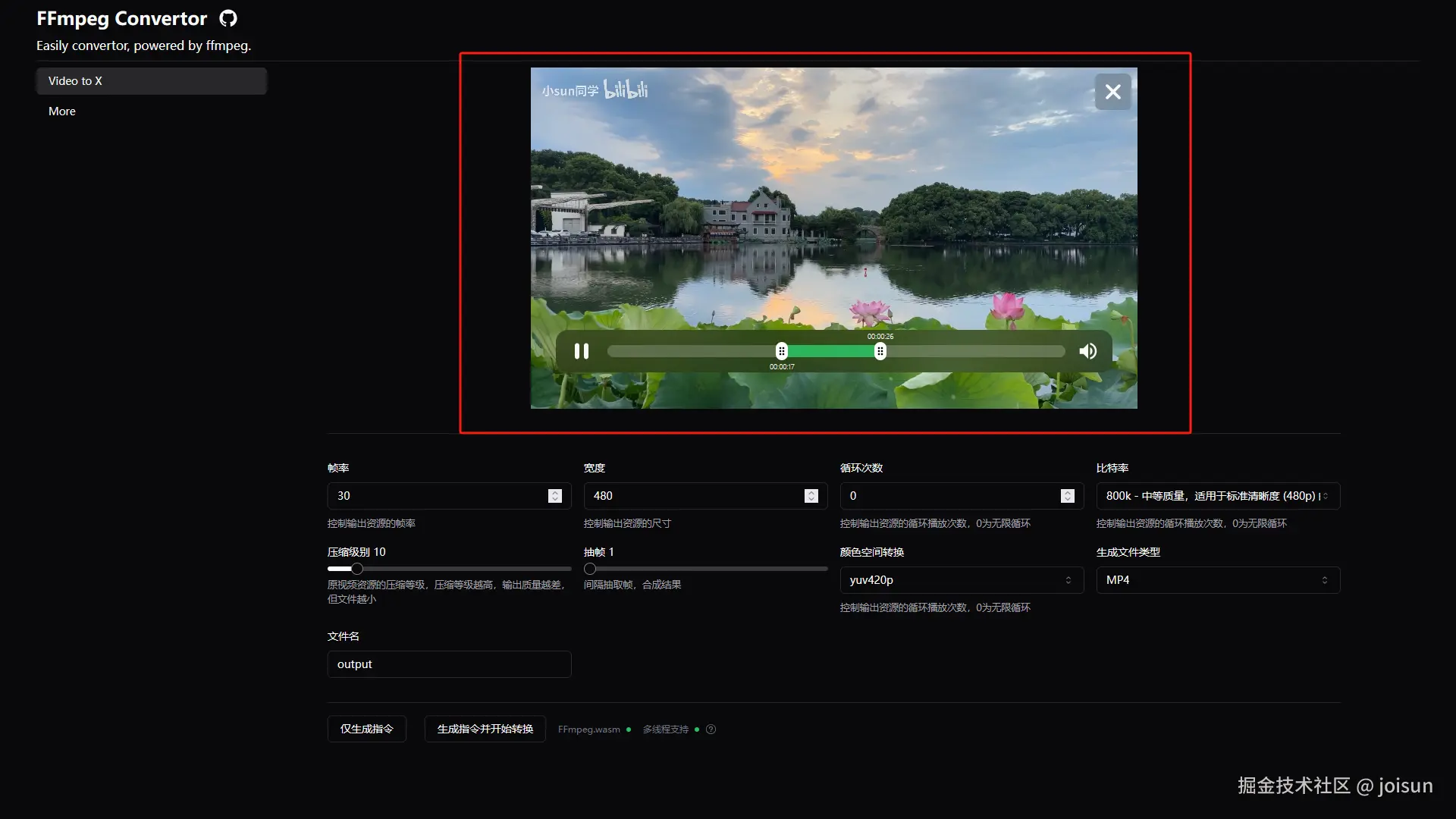Click the generate command only button
Image resolution: width=1456 pixels, height=819 pixels.
click(367, 729)
